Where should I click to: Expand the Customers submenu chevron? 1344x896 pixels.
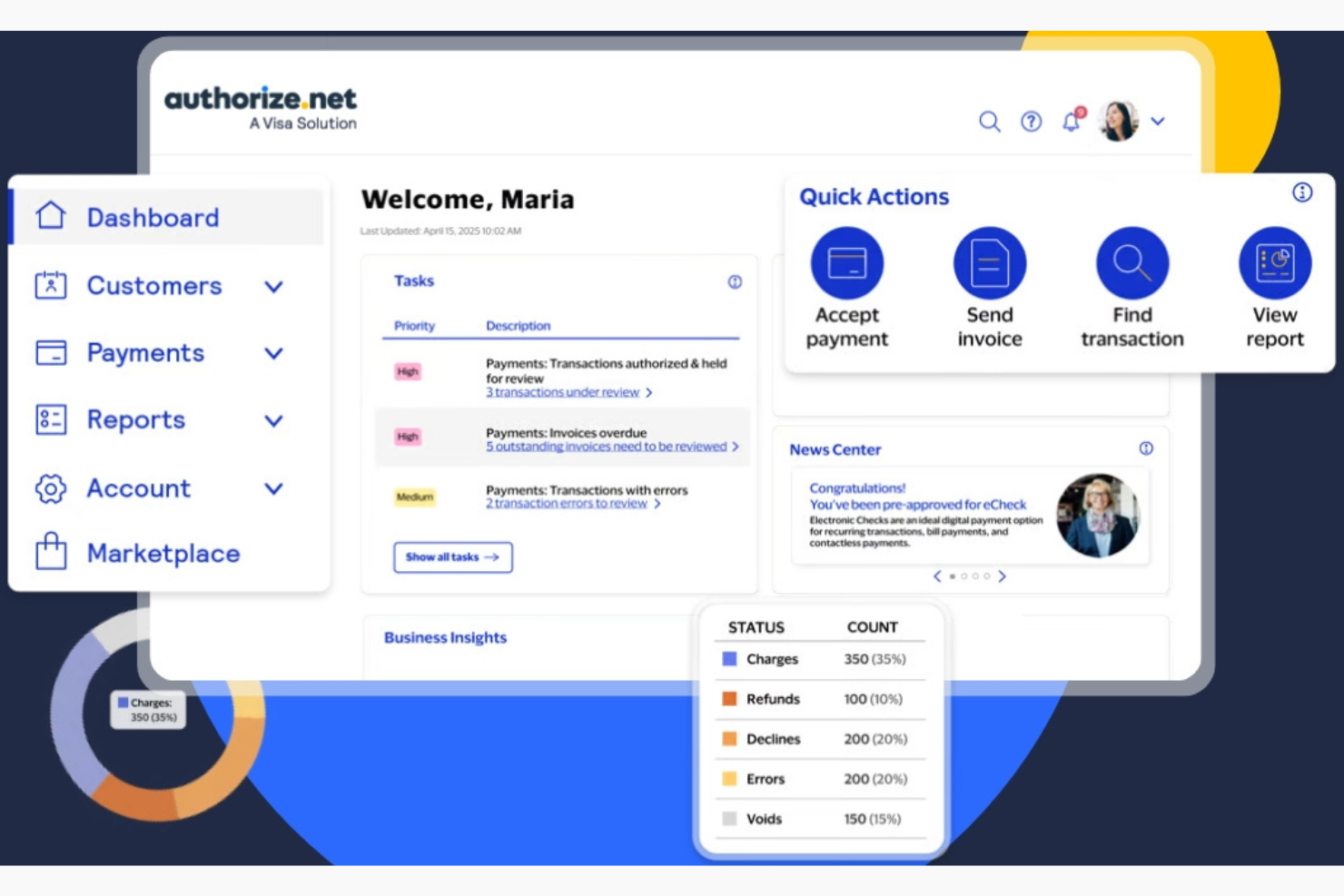[x=273, y=287]
